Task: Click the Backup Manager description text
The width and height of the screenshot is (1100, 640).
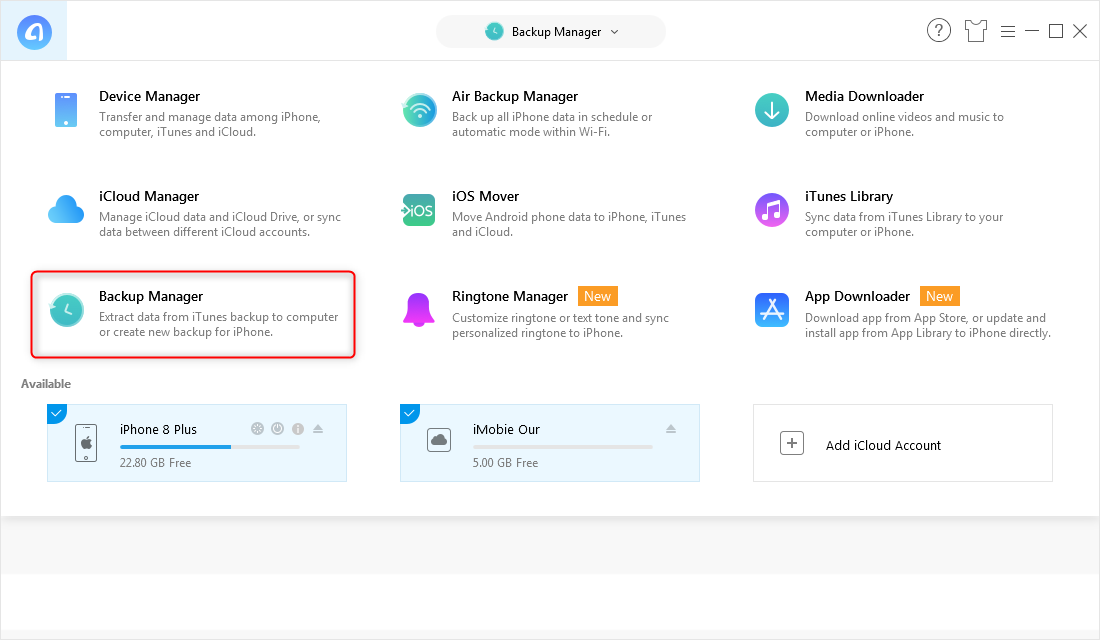Action: pyautogui.click(x=219, y=325)
